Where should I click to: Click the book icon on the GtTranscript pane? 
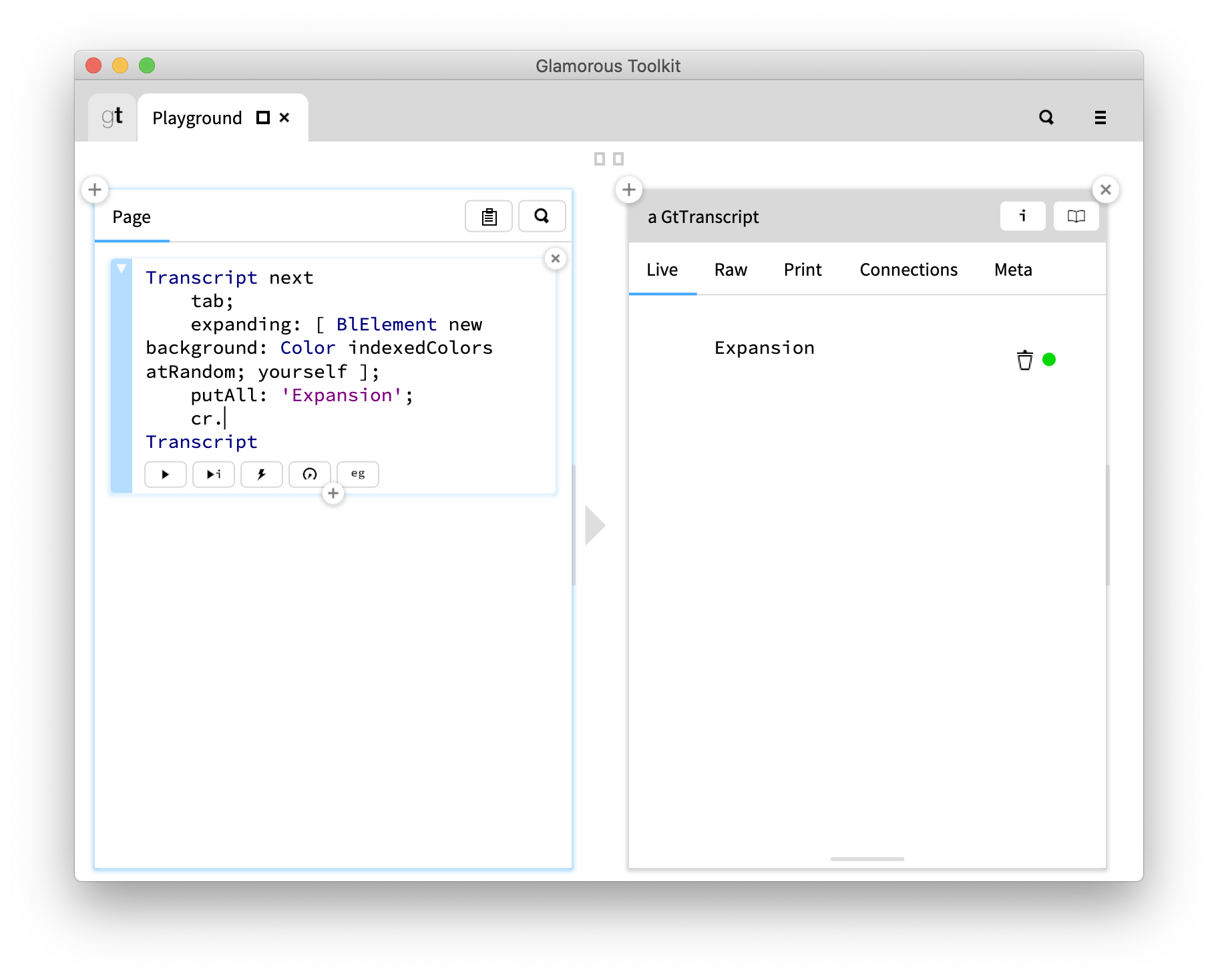1075,216
